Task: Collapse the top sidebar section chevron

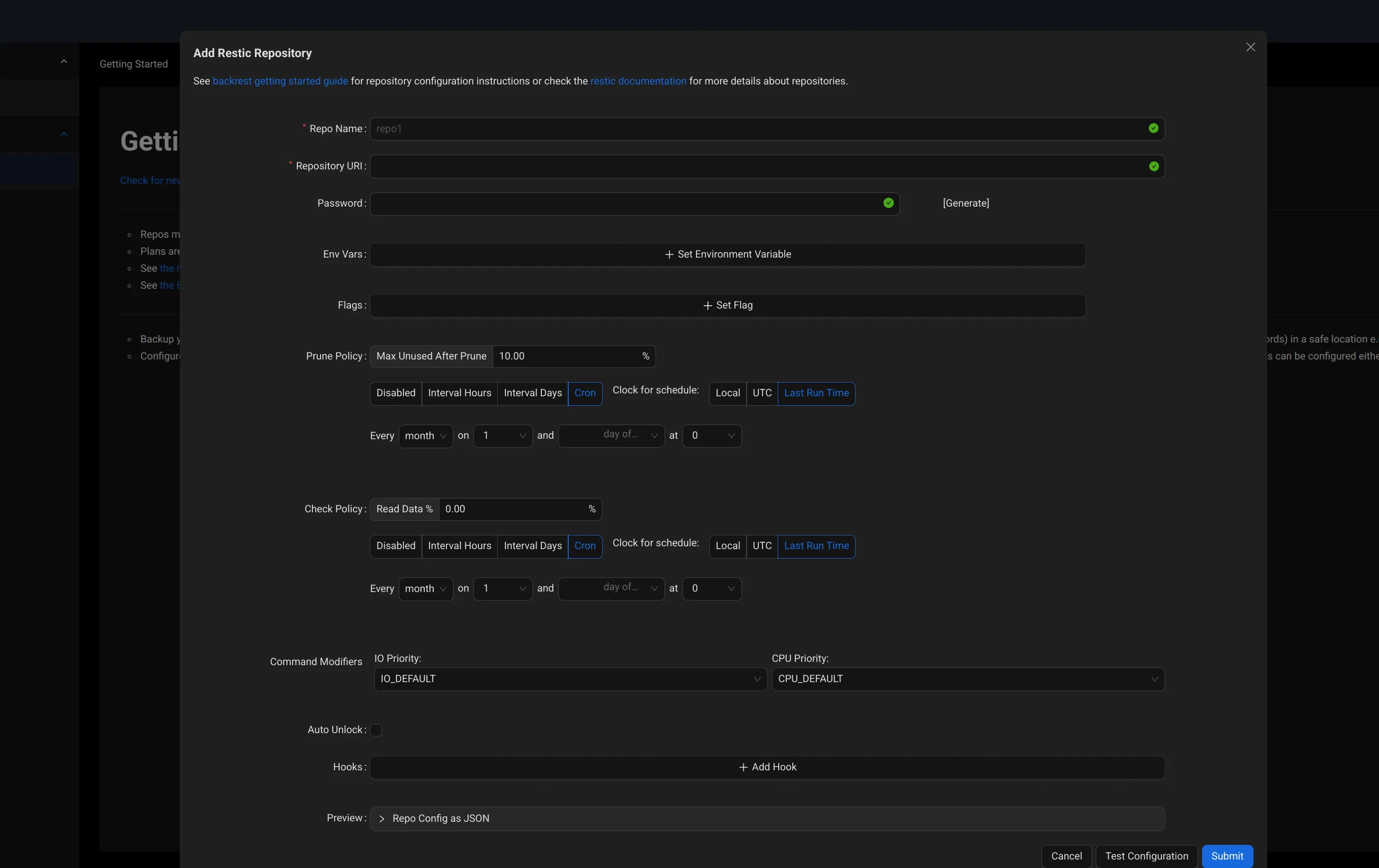Action: click(x=64, y=61)
